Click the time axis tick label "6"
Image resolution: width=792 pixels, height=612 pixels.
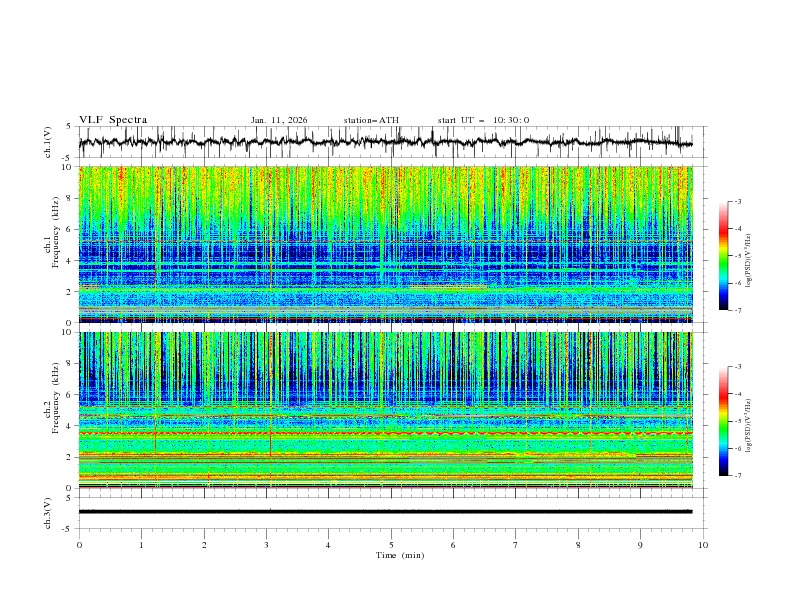point(453,545)
